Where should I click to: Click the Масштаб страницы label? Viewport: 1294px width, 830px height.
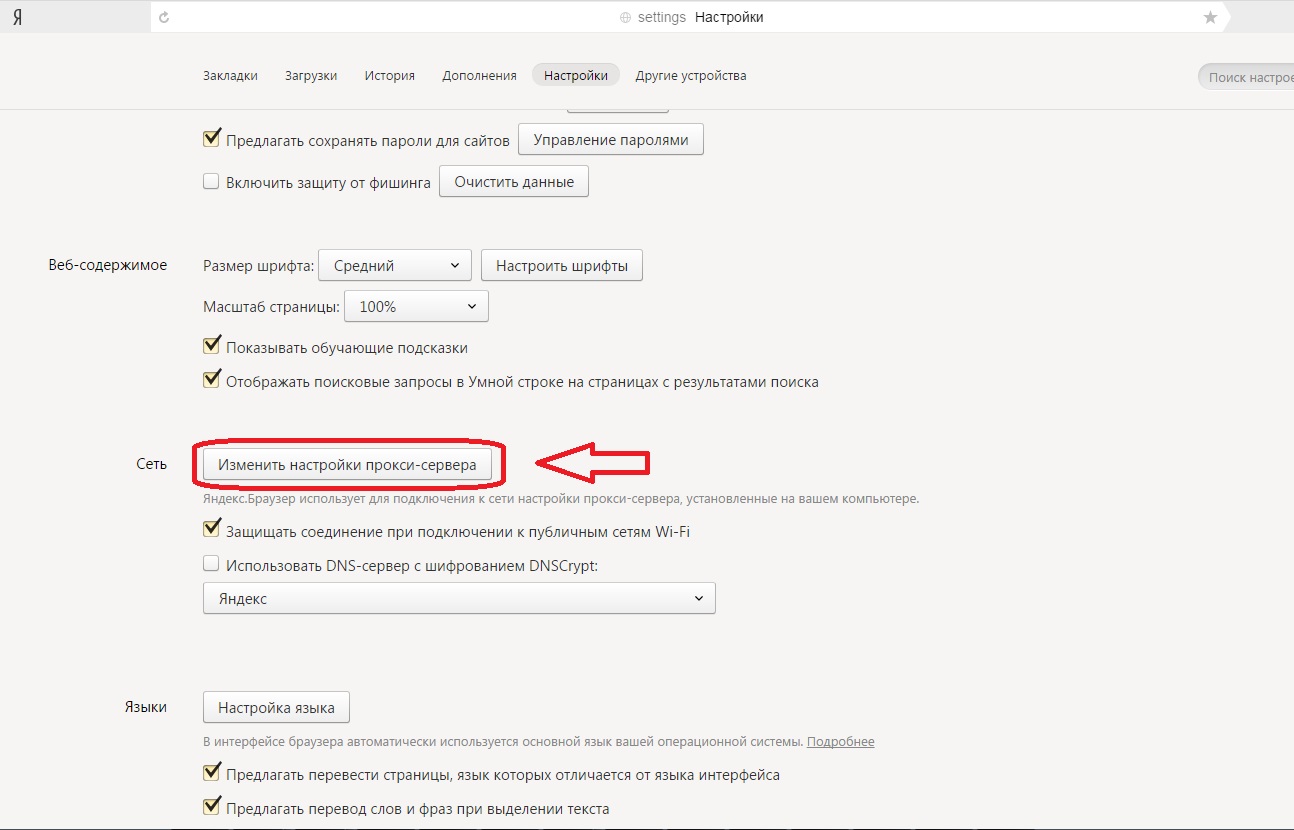[271, 306]
